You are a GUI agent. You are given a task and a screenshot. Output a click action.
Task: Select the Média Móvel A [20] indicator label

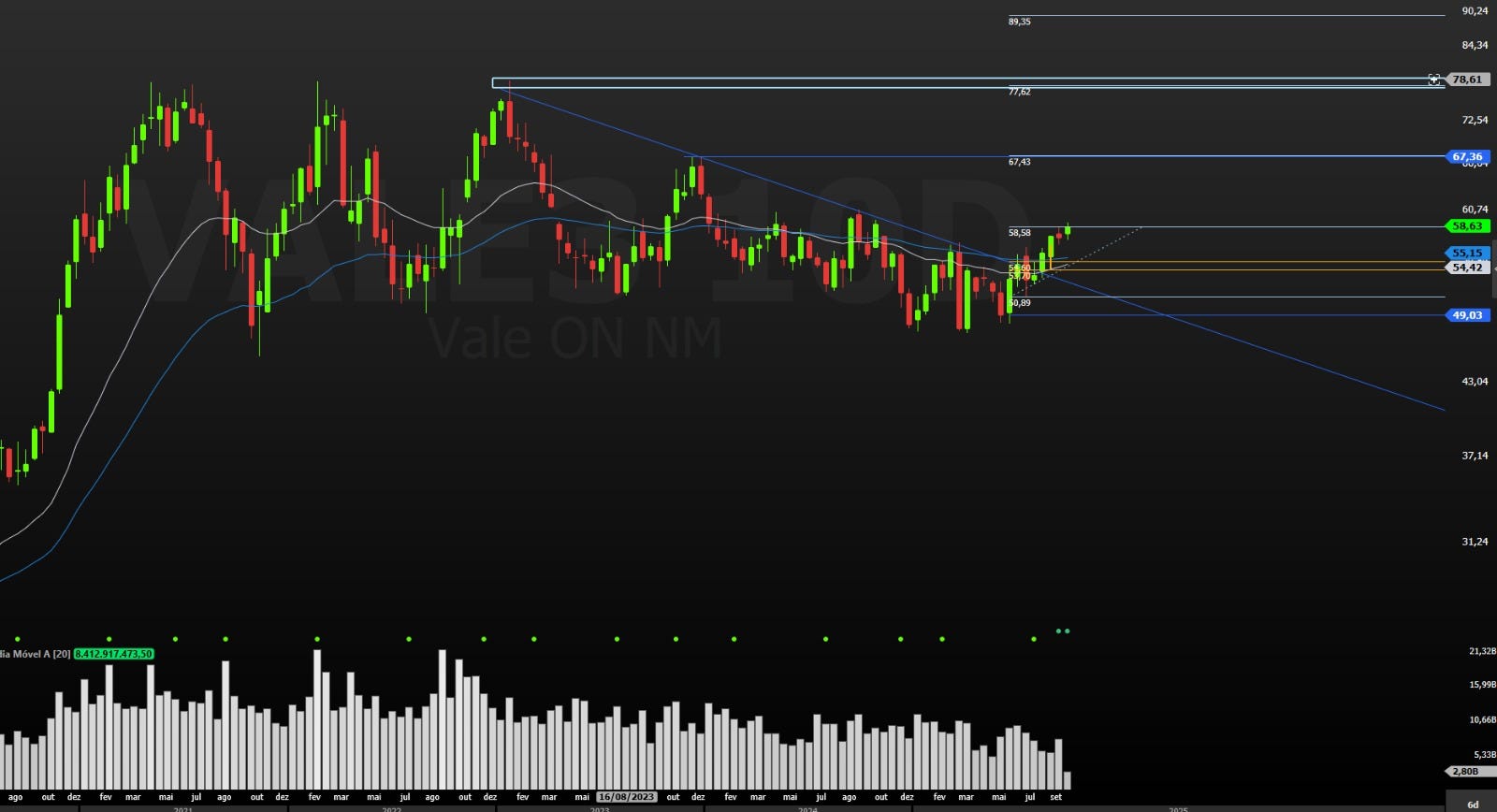click(x=36, y=654)
